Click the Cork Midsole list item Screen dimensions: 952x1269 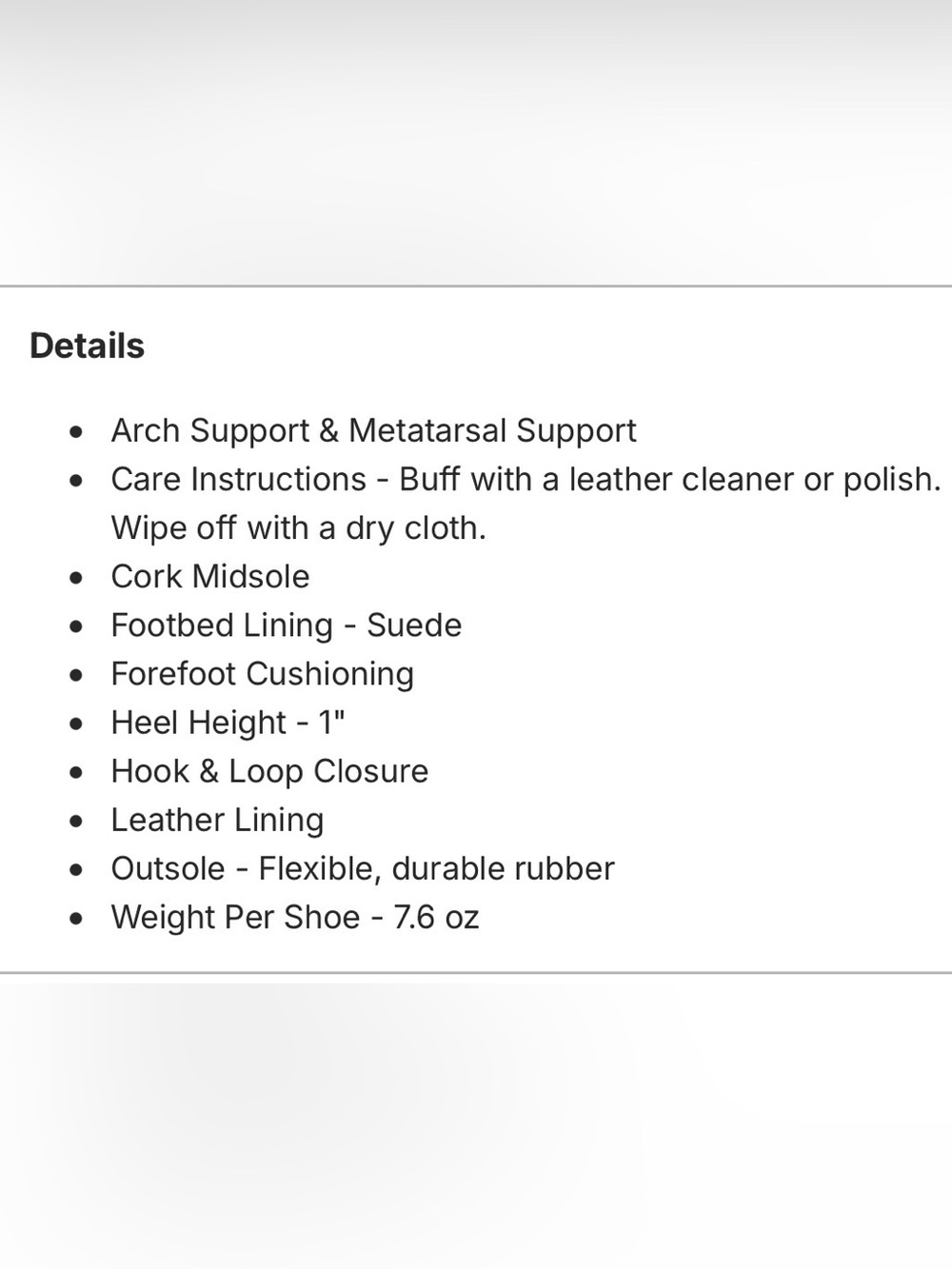coord(210,576)
